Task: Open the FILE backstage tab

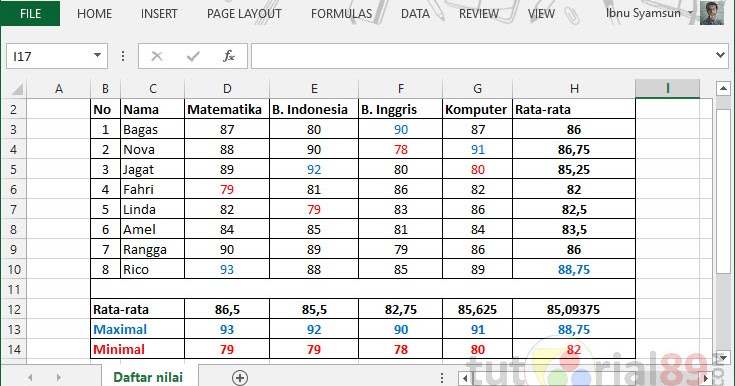Action: [x=30, y=13]
